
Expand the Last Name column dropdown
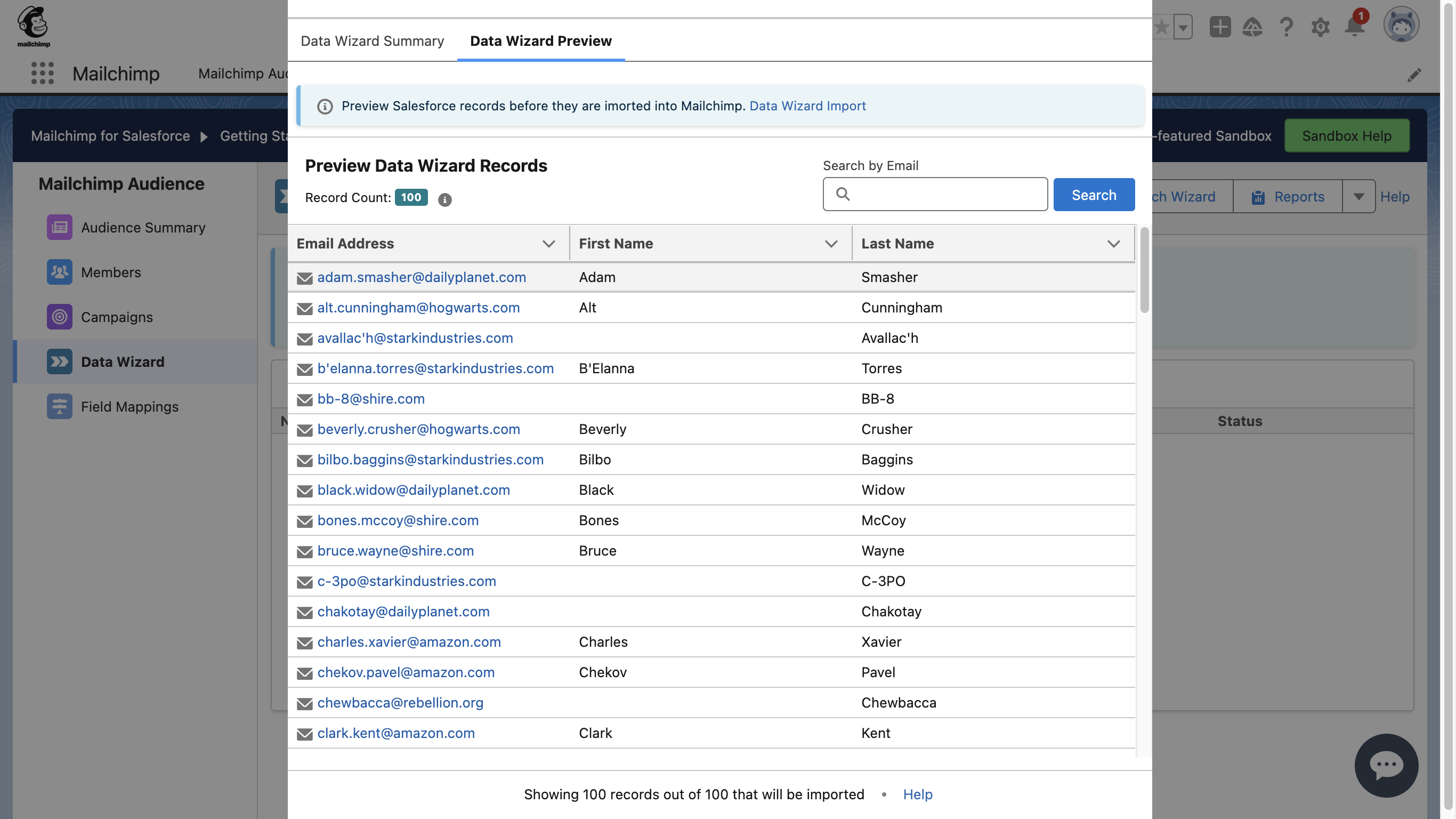tap(1113, 244)
